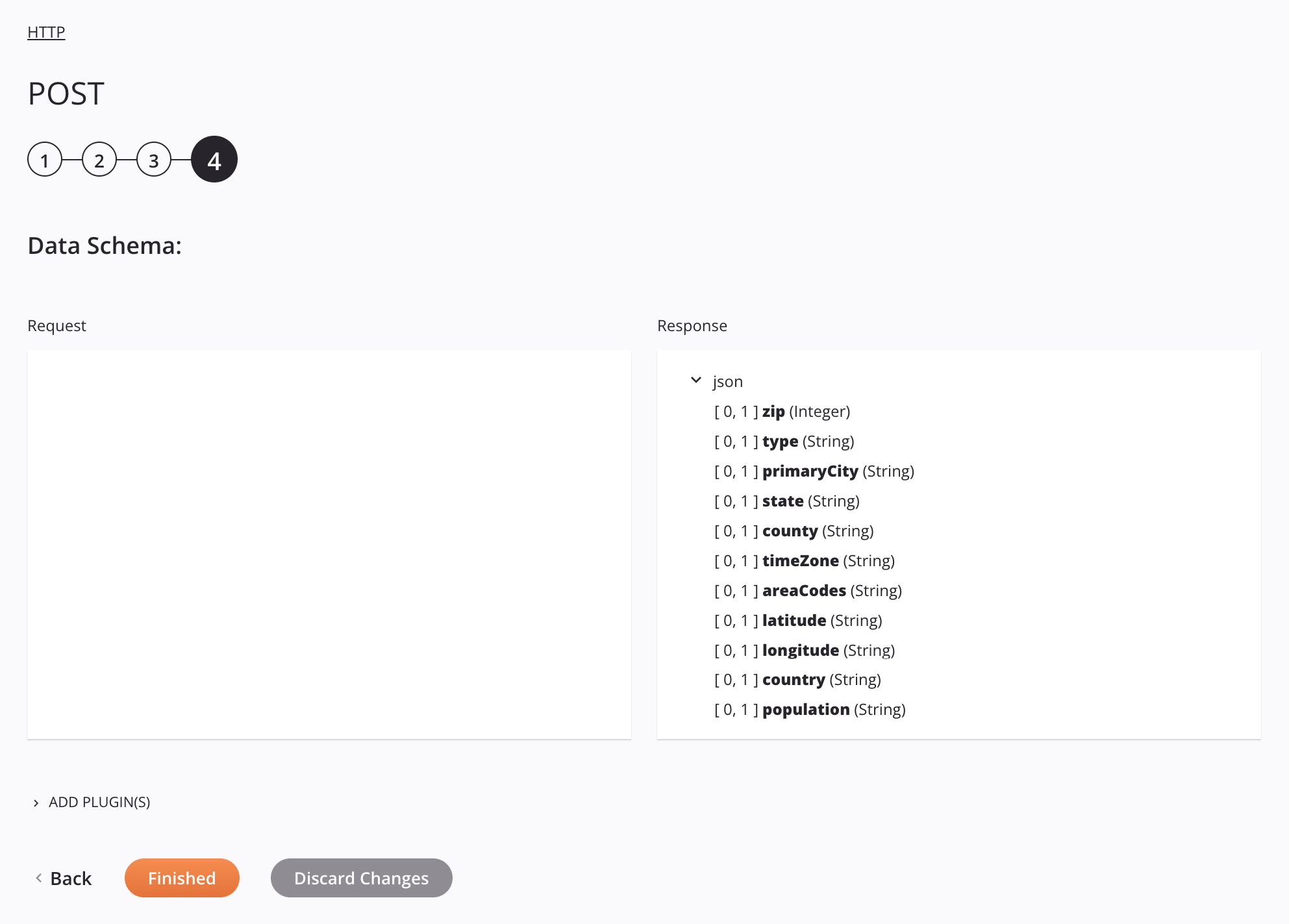Select the longitude response field
Viewport: 1289px width, 924px height.
pyautogui.click(x=801, y=650)
